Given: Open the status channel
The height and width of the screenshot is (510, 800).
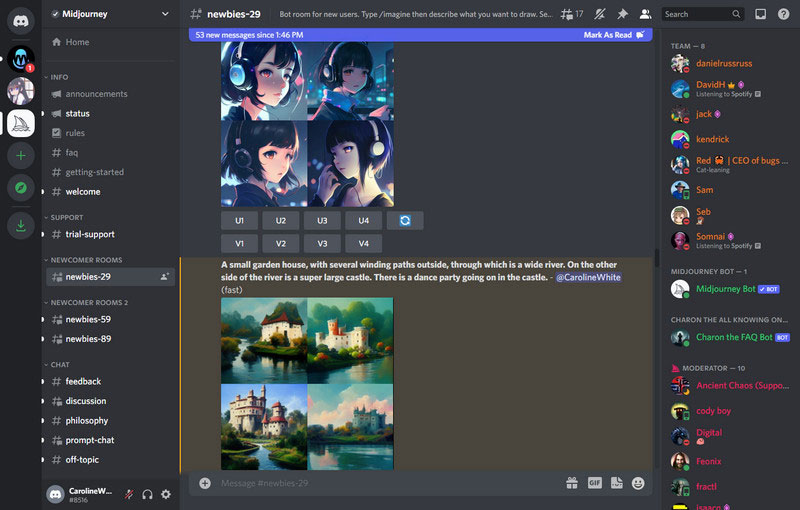Looking at the screenshot, I should (x=110, y=113).
